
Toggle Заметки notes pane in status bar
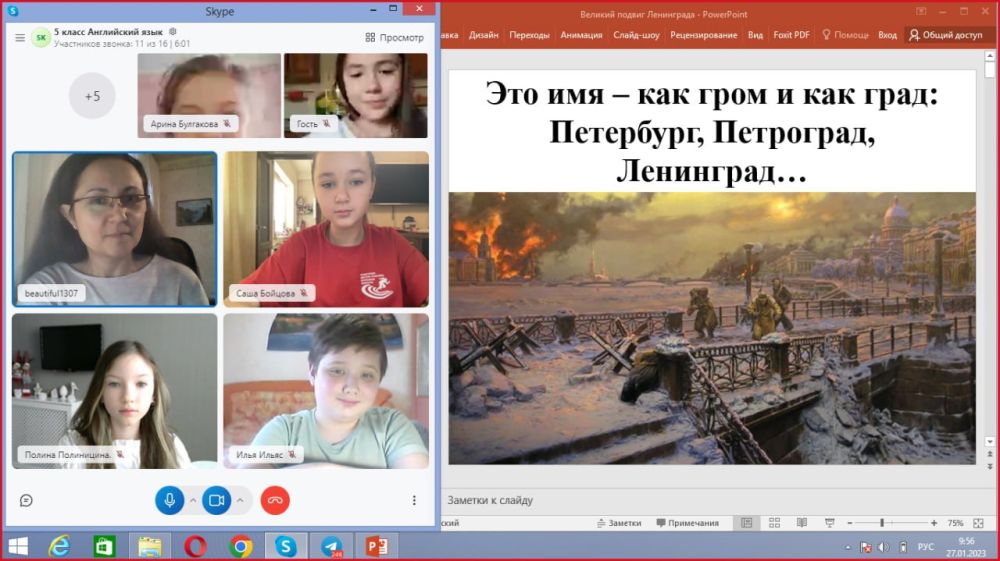619,523
